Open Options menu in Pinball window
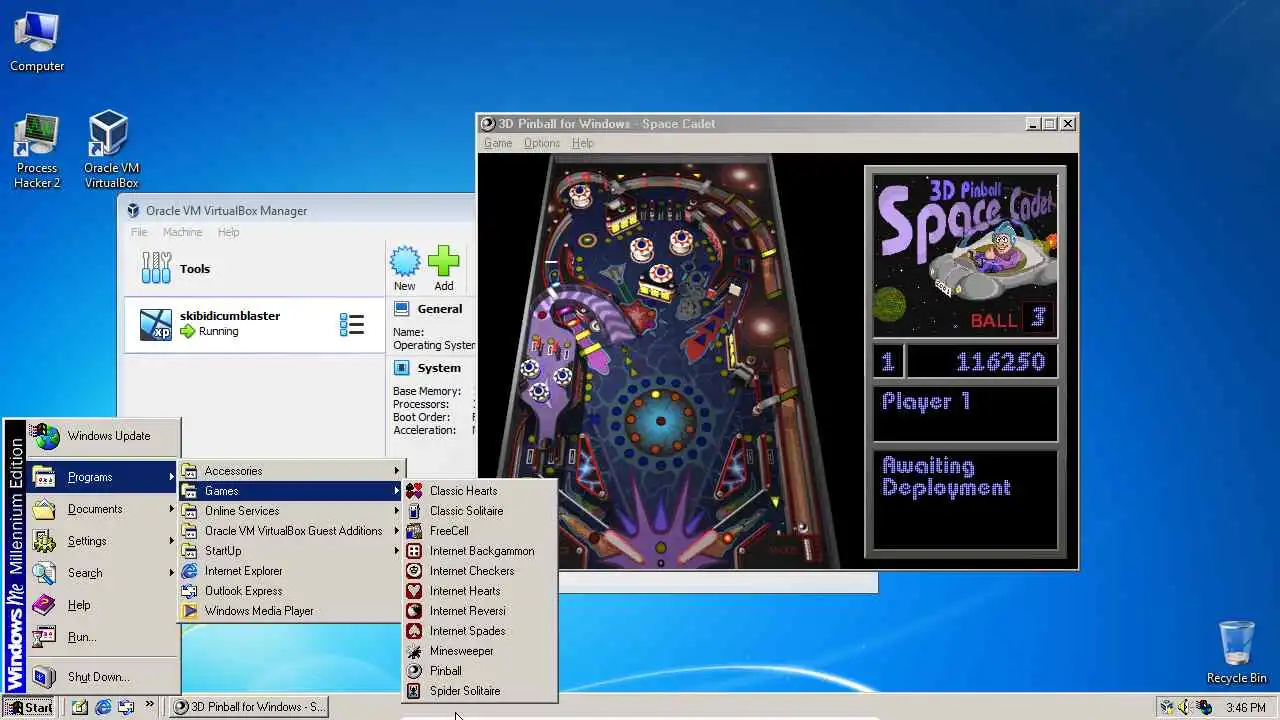Image resolution: width=1280 pixels, height=720 pixels. (542, 143)
